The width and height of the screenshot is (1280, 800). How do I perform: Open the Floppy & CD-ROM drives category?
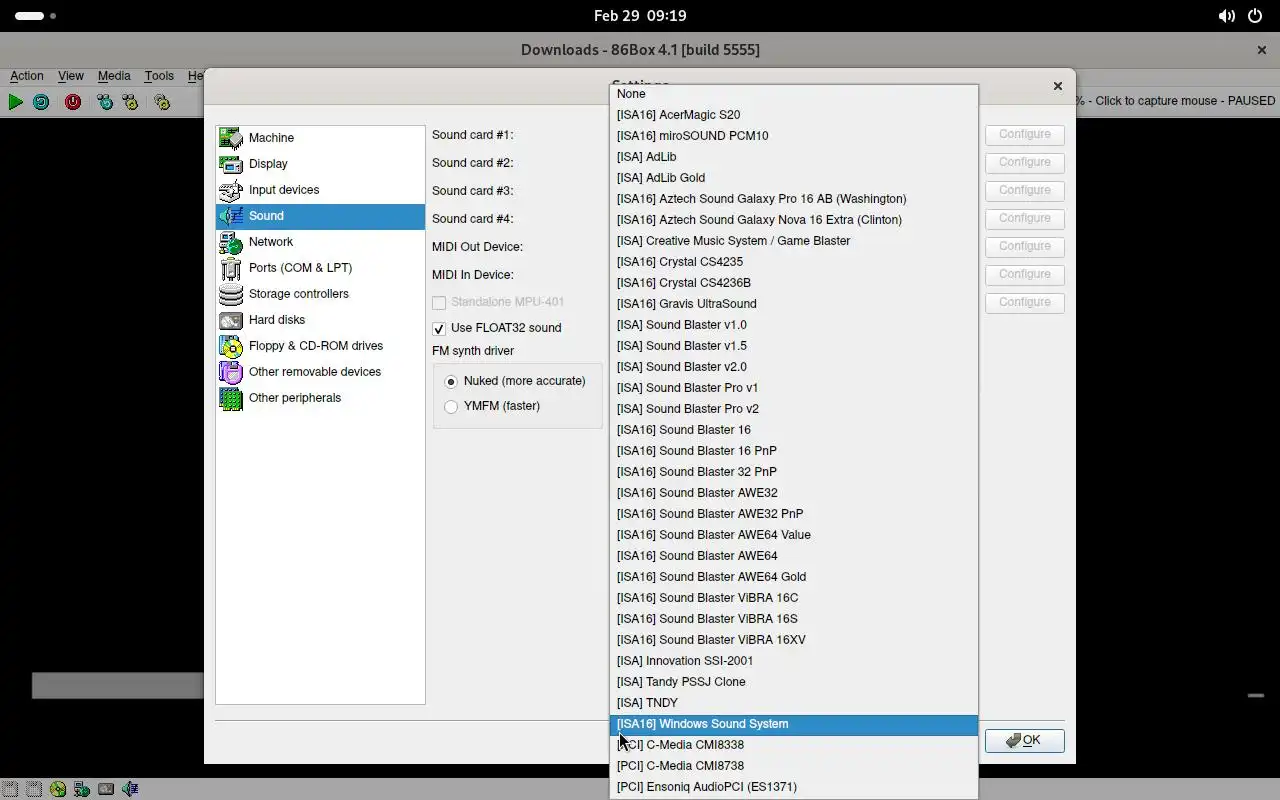(x=320, y=346)
